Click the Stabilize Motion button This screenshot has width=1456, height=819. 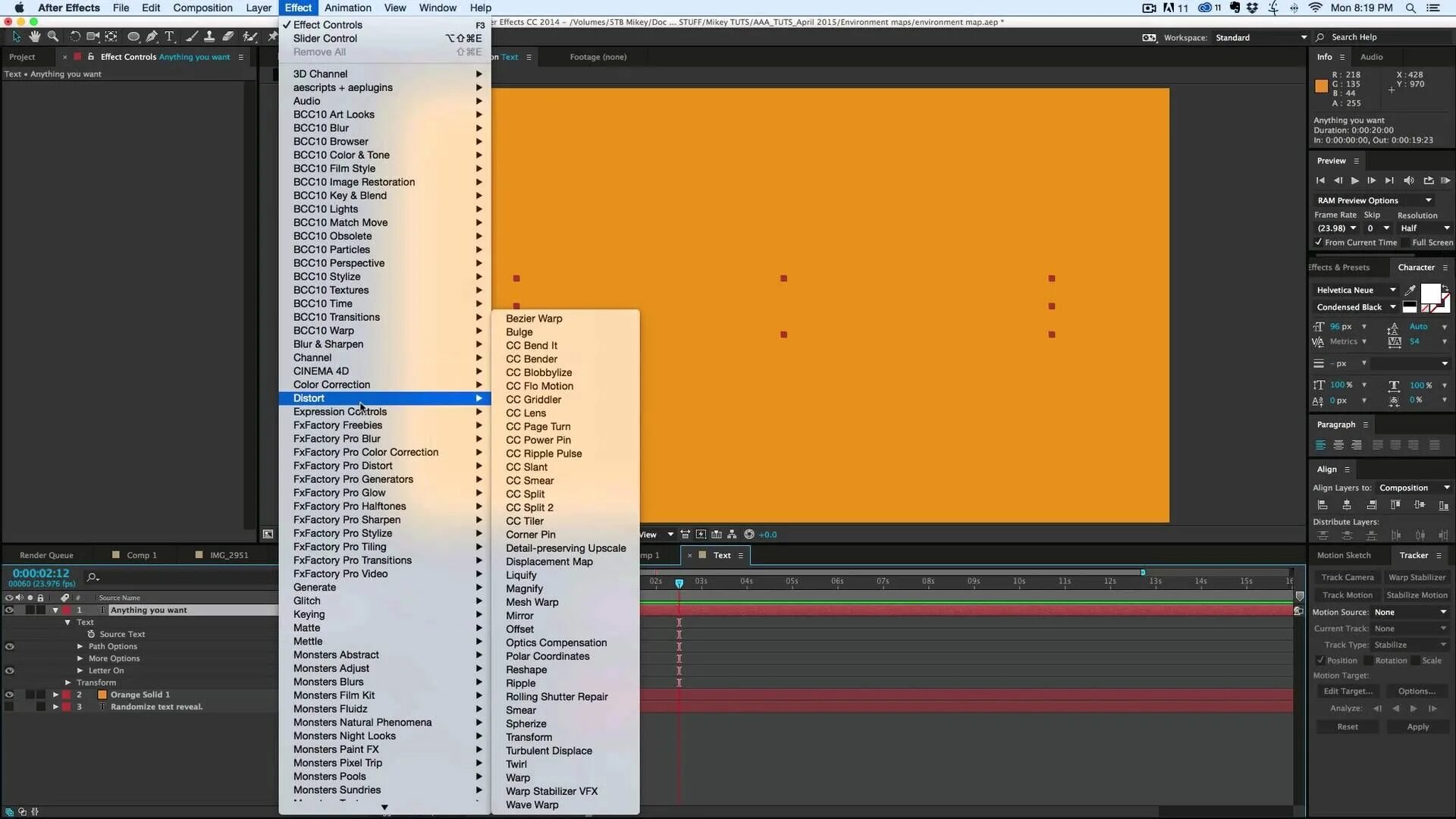1416,595
